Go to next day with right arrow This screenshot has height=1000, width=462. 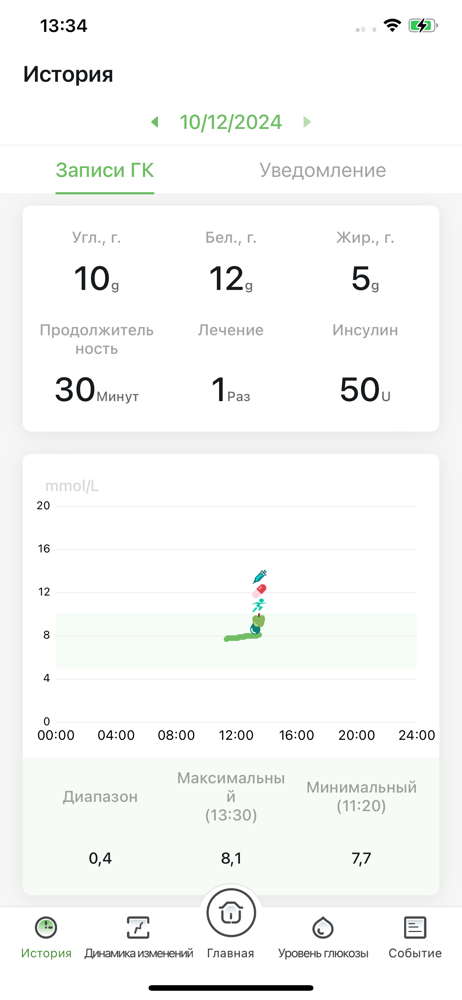pyautogui.click(x=308, y=122)
